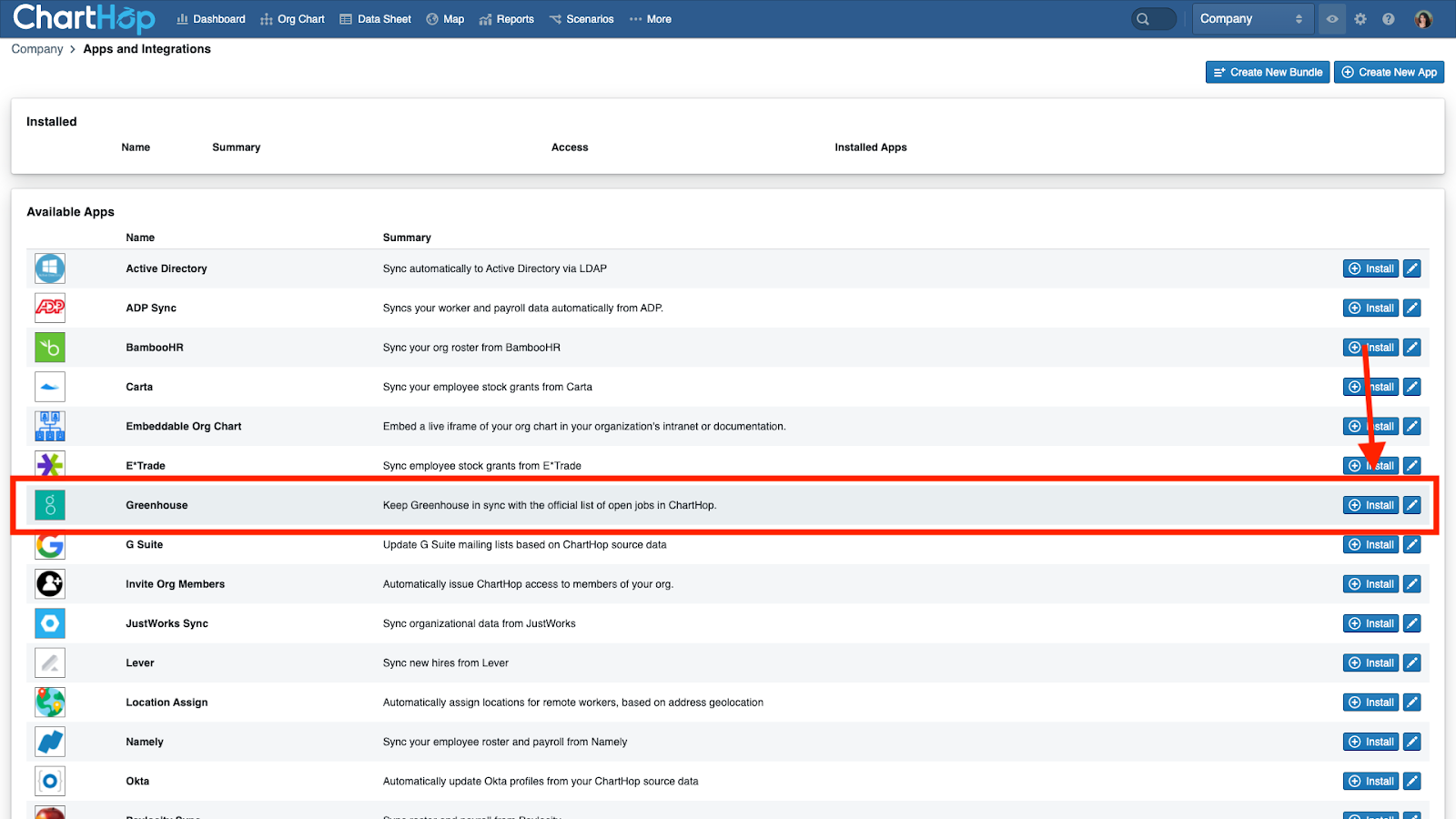Click the Access column header

point(570,147)
